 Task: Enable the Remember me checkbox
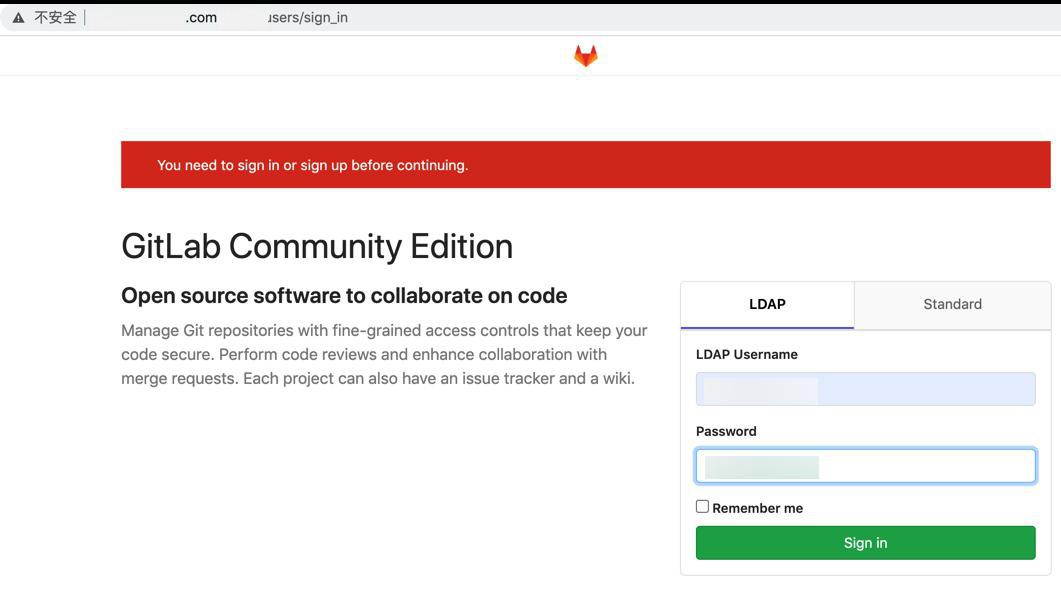coord(702,506)
